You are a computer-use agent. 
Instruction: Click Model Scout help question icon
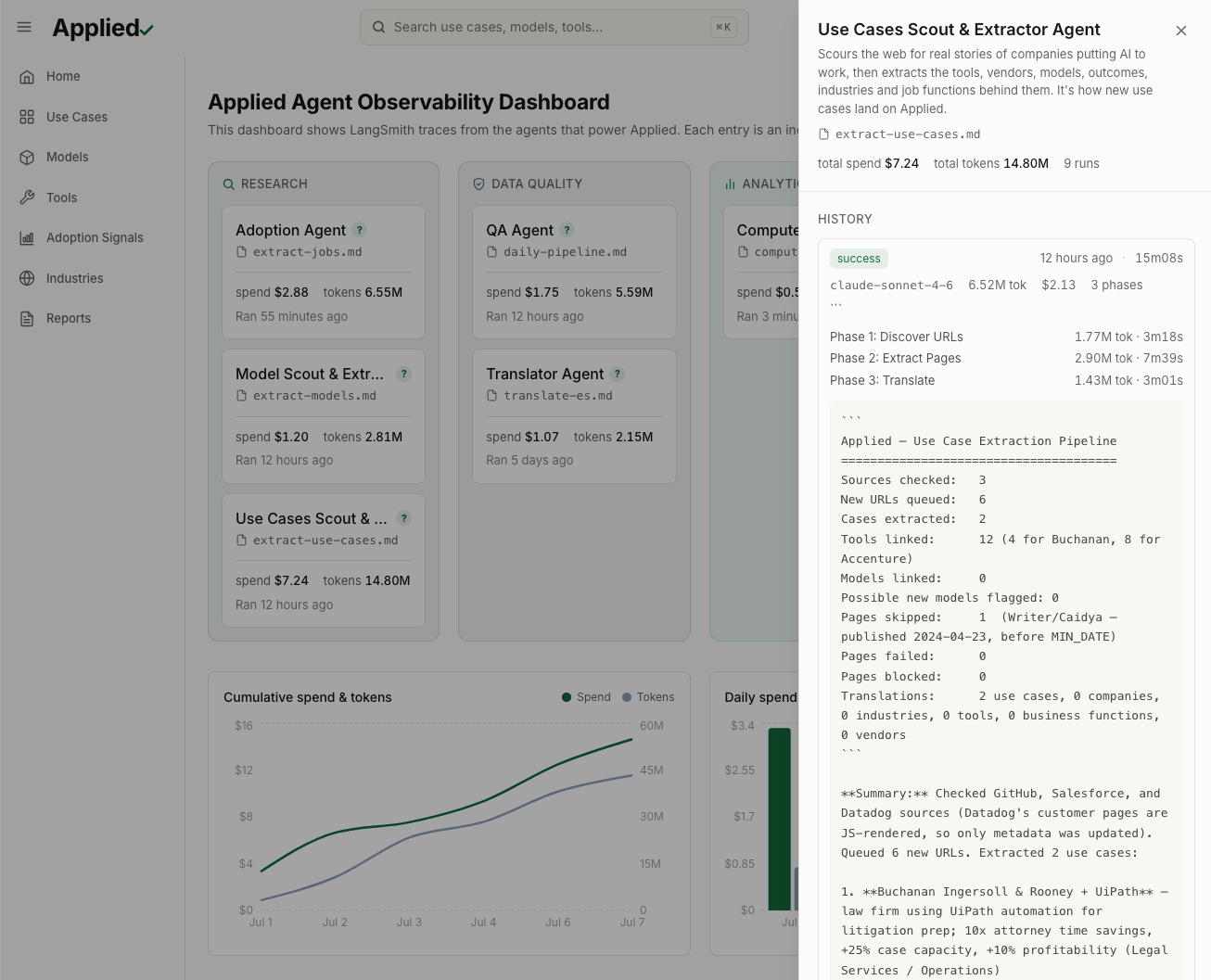pyautogui.click(x=403, y=375)
